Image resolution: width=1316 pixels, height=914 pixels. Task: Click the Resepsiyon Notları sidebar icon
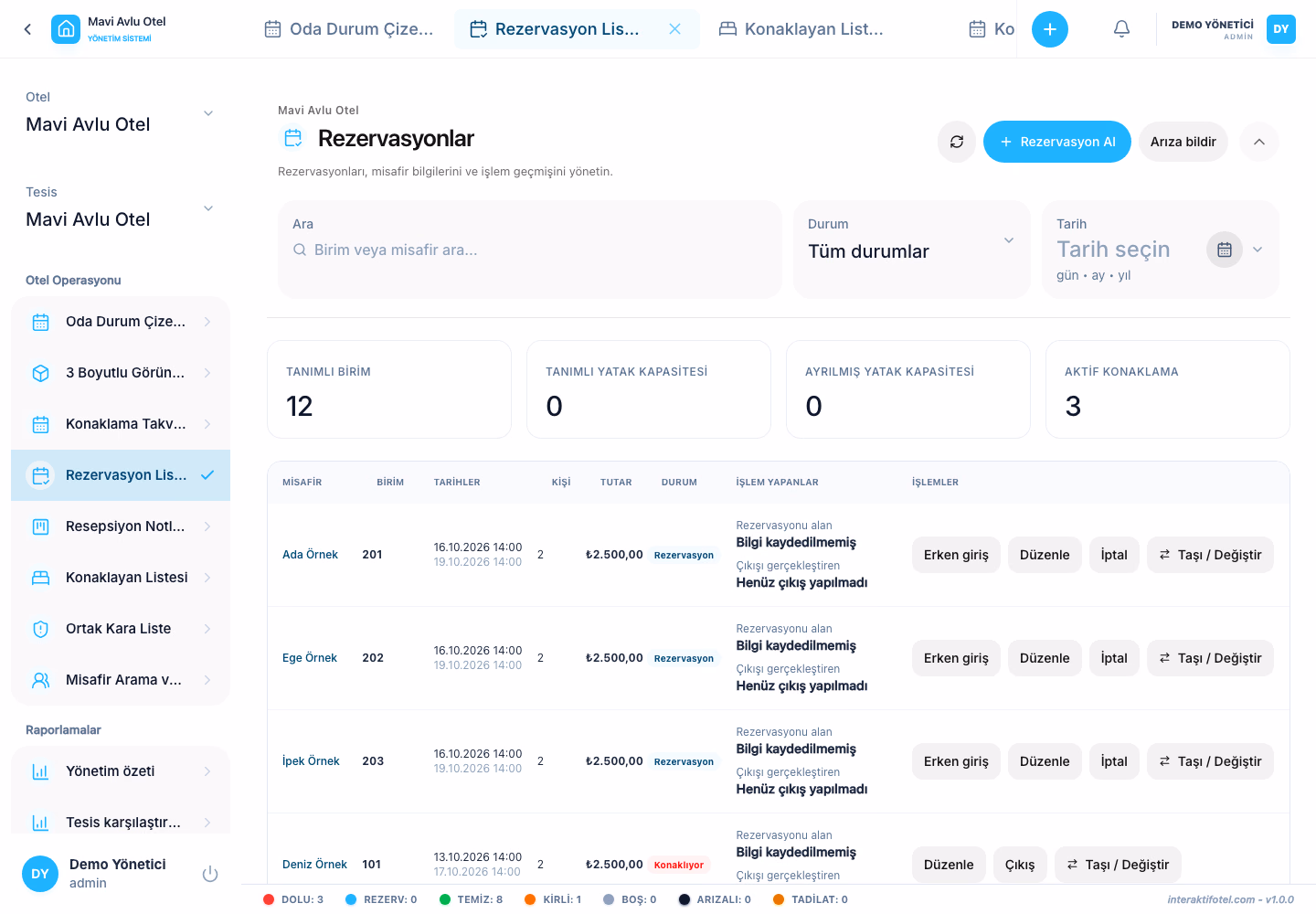[x=40, y=526]
